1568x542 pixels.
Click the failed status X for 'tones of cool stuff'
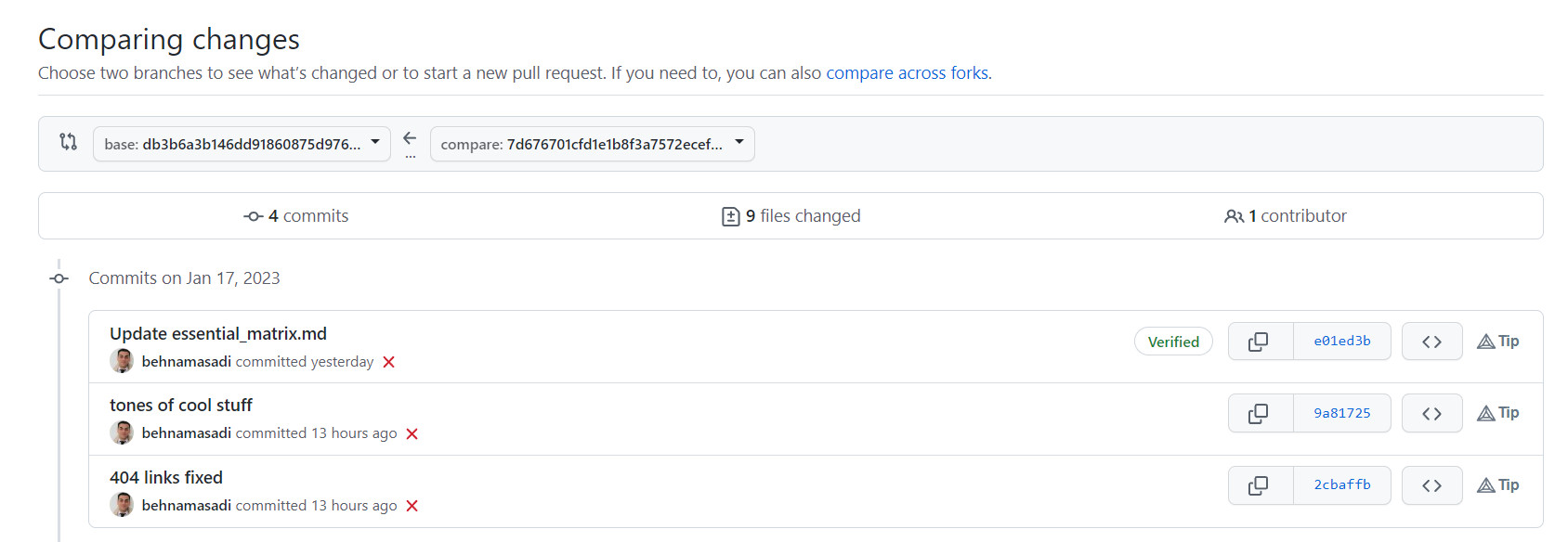(412, 434)
